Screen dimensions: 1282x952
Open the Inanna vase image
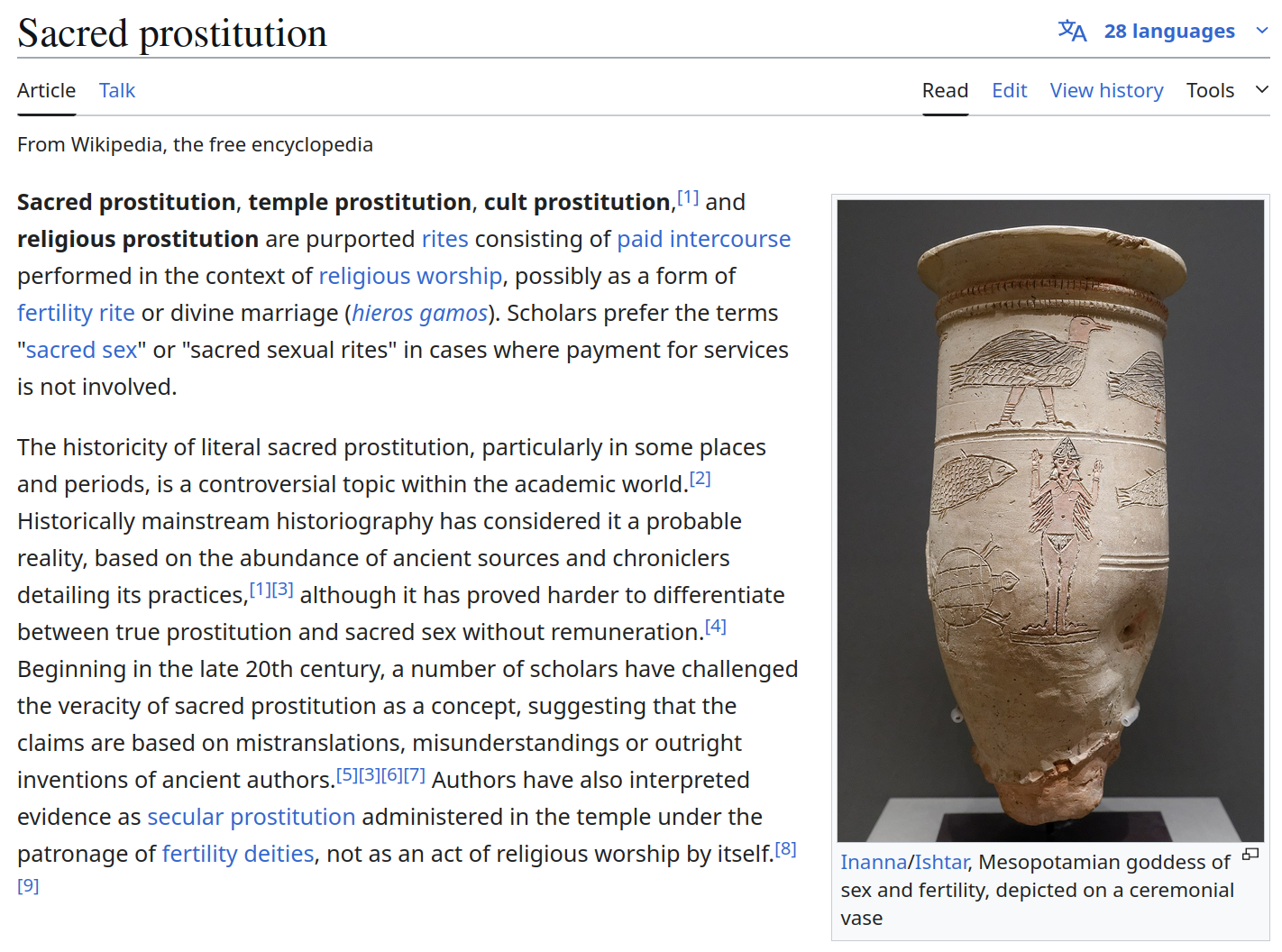click(x=1050, y=520)
